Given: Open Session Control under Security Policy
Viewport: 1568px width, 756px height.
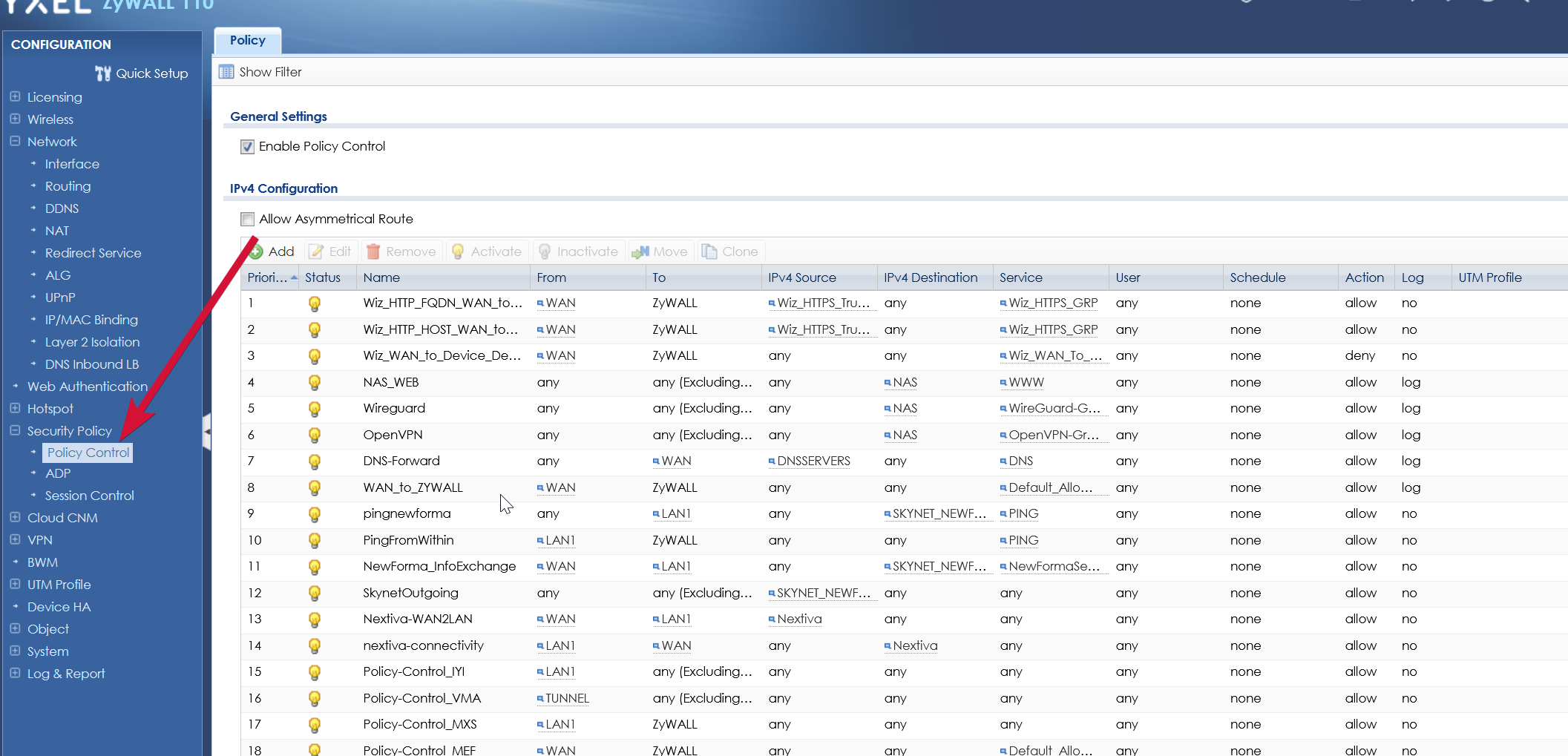Looking at the screenshot, I should pyautogui.click(x=90, y=495).
